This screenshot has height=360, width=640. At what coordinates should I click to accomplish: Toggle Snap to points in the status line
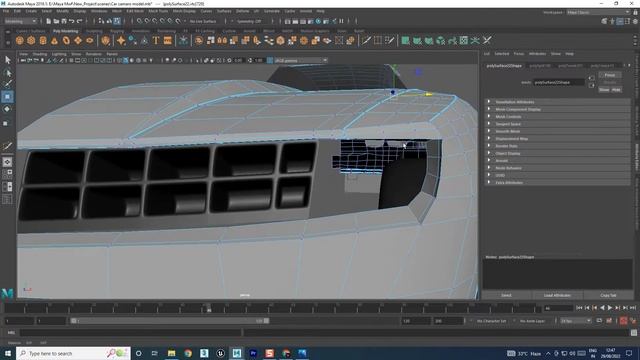pos(155,21)
